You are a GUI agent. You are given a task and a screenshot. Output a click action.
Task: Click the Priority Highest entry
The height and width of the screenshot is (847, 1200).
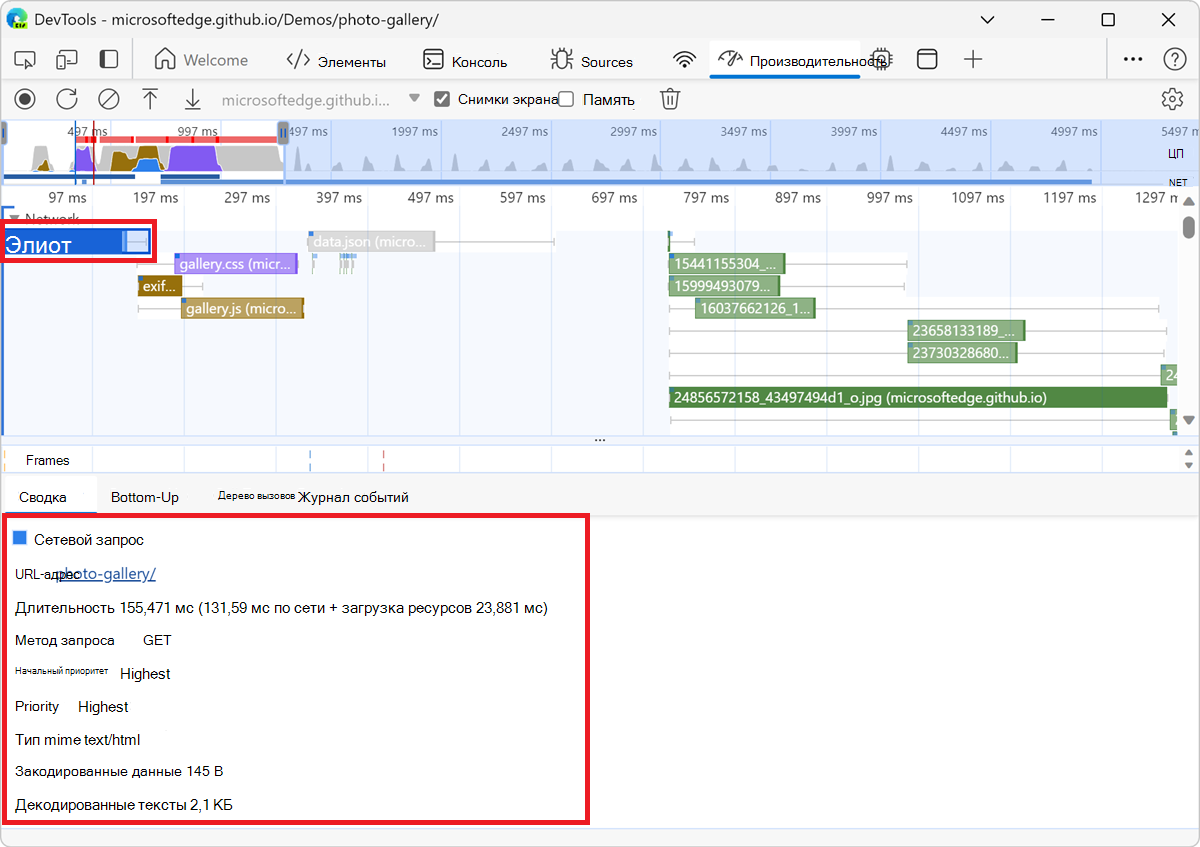pos(72,706)
